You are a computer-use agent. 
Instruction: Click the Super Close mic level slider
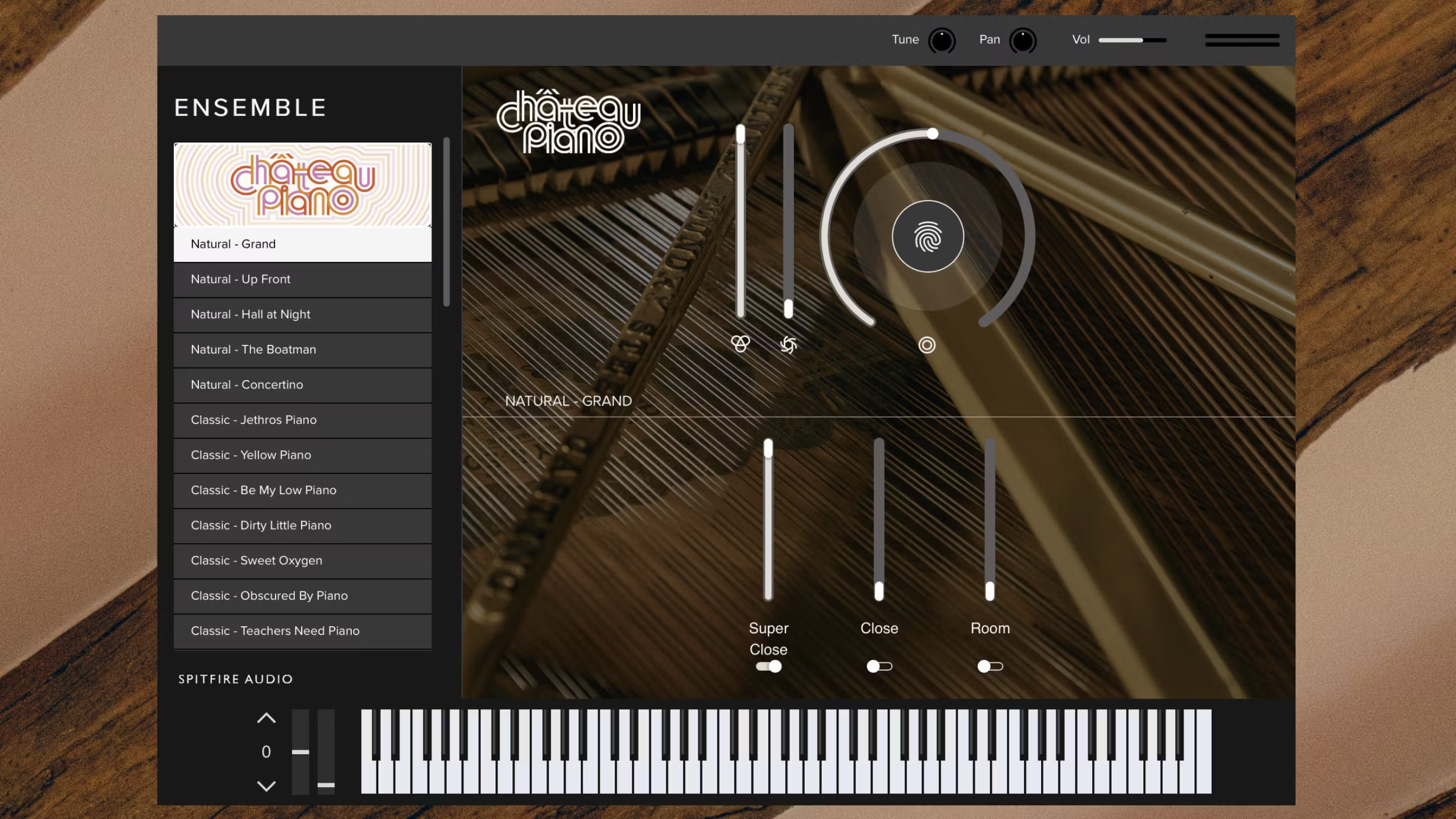coord(768,519)
